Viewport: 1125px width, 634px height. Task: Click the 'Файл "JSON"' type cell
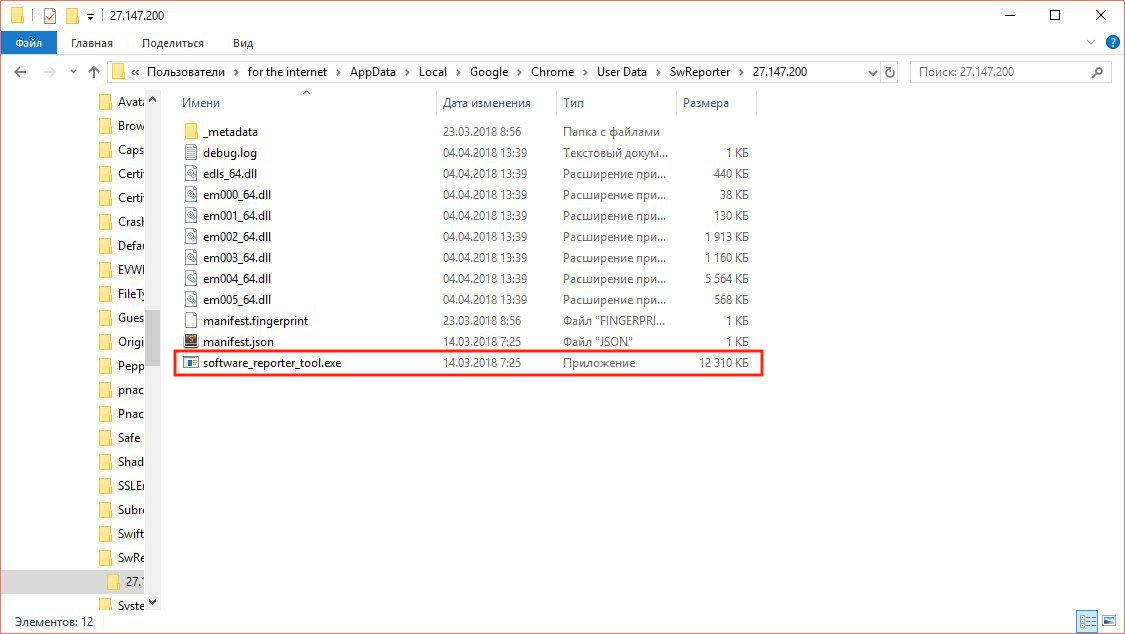coord(598,341)
